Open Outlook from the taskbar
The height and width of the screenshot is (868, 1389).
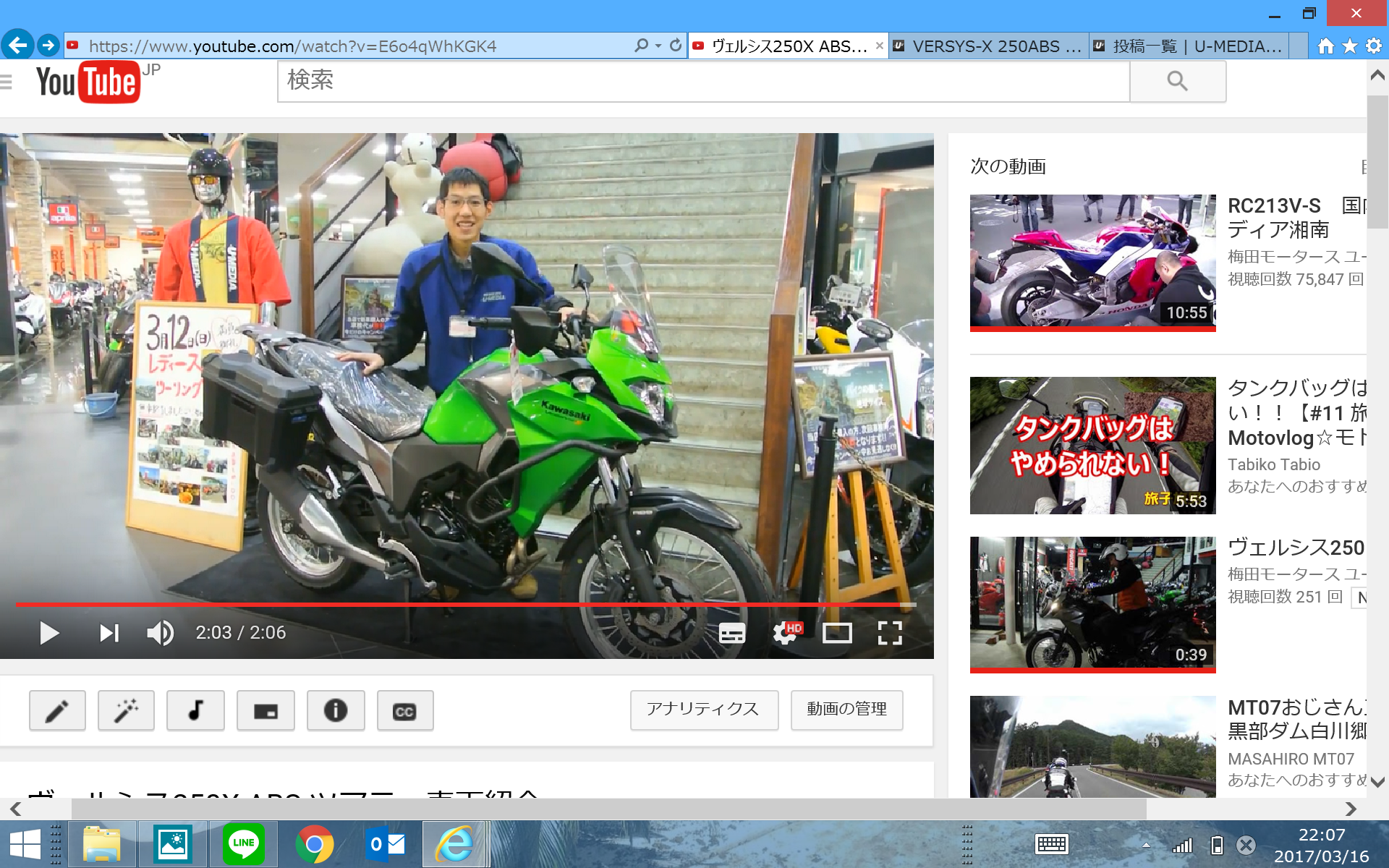(385, 844)
